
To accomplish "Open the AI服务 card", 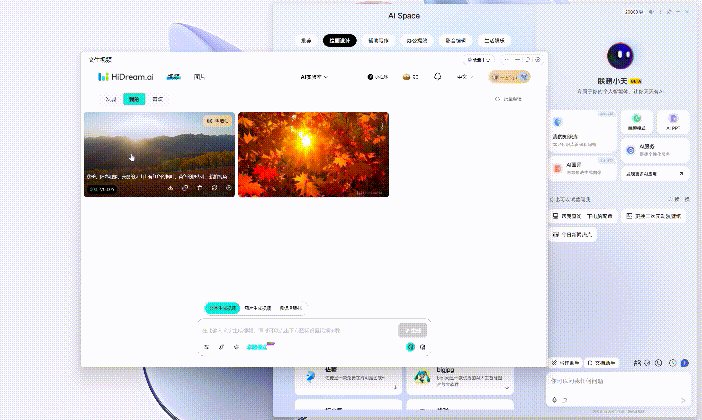I will 655,150.
